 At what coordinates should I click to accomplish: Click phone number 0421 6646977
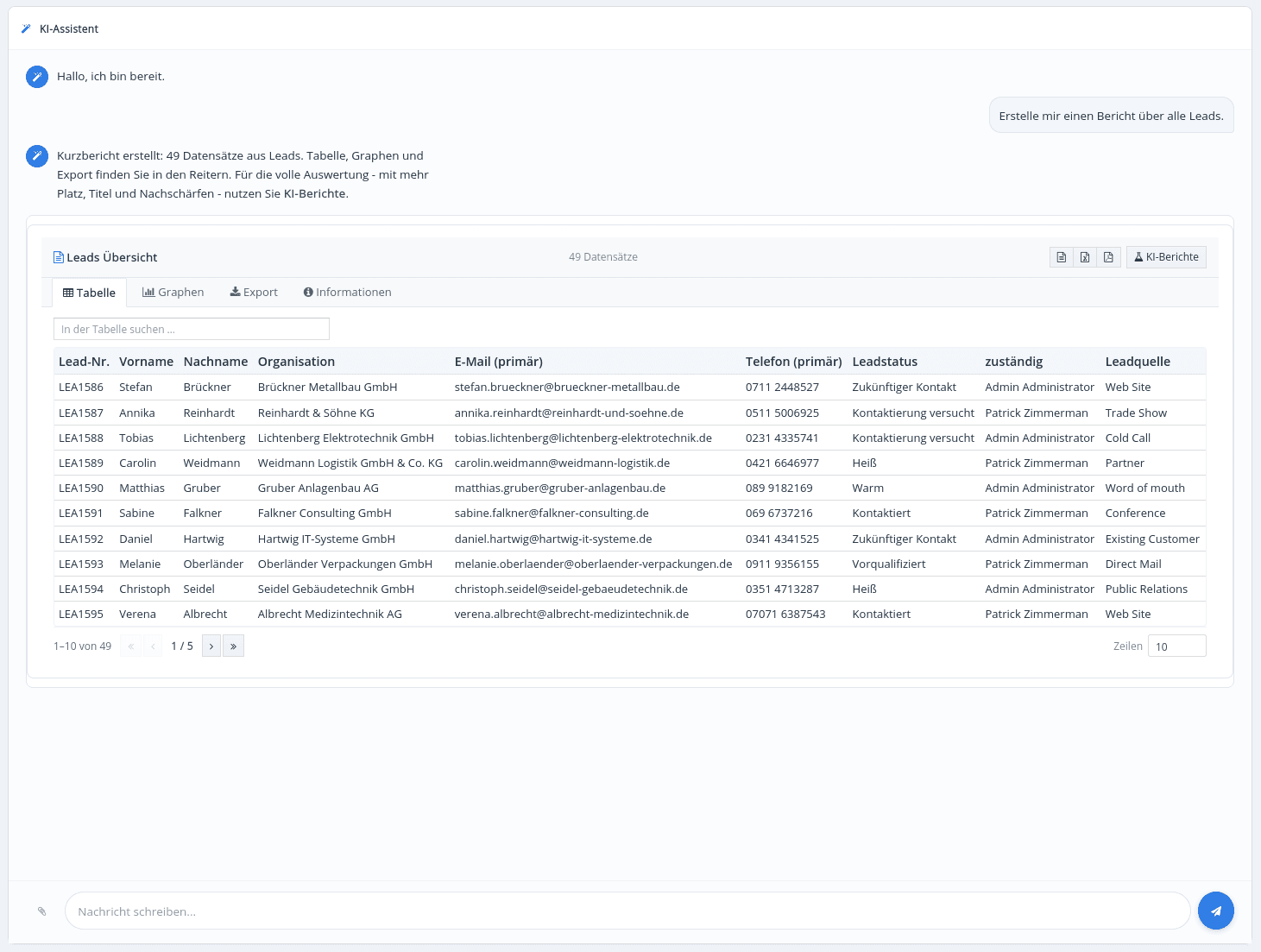coord(782,463)
